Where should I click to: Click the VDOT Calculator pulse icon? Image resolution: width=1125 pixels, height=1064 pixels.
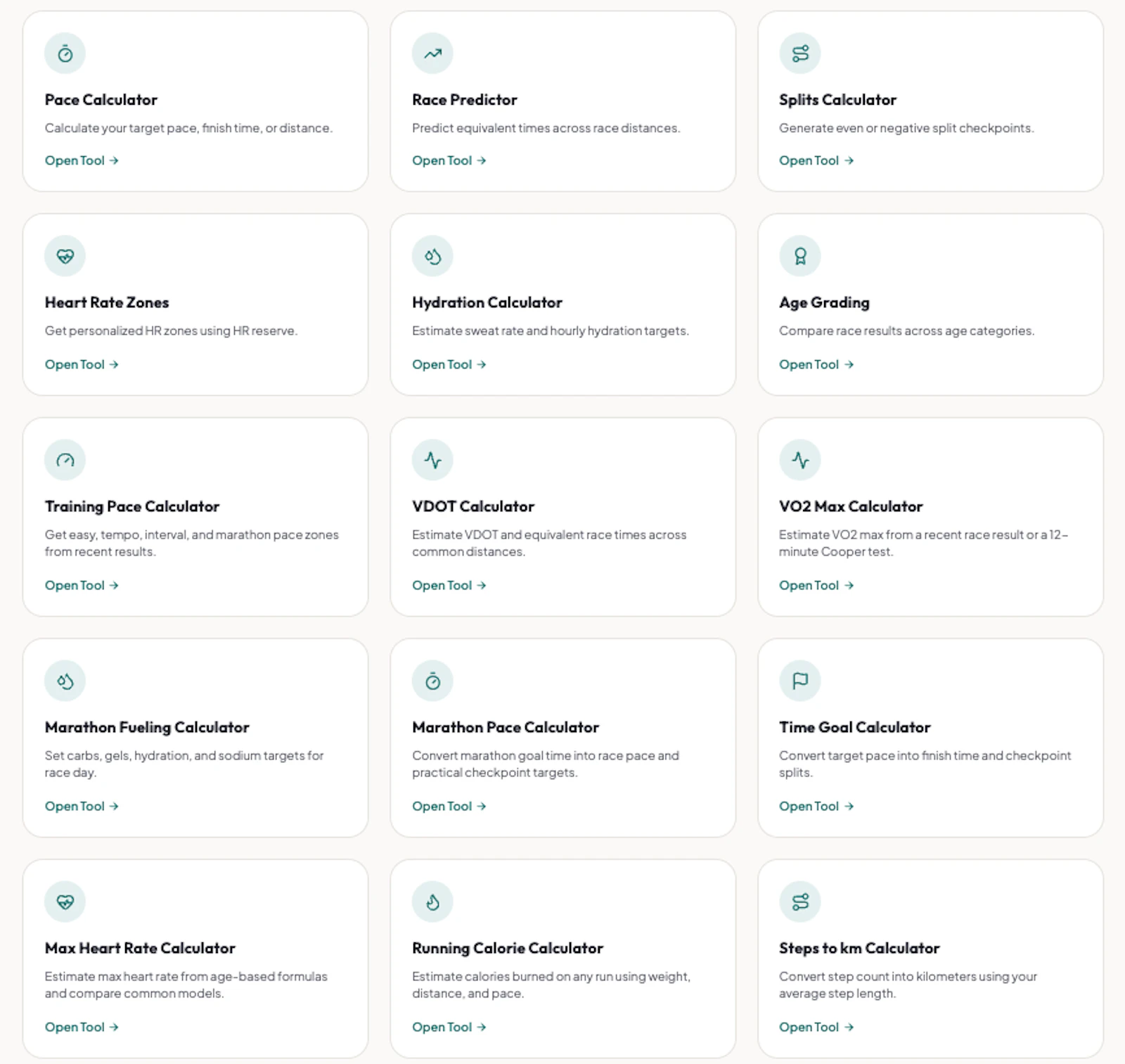(x=432, y=460)
